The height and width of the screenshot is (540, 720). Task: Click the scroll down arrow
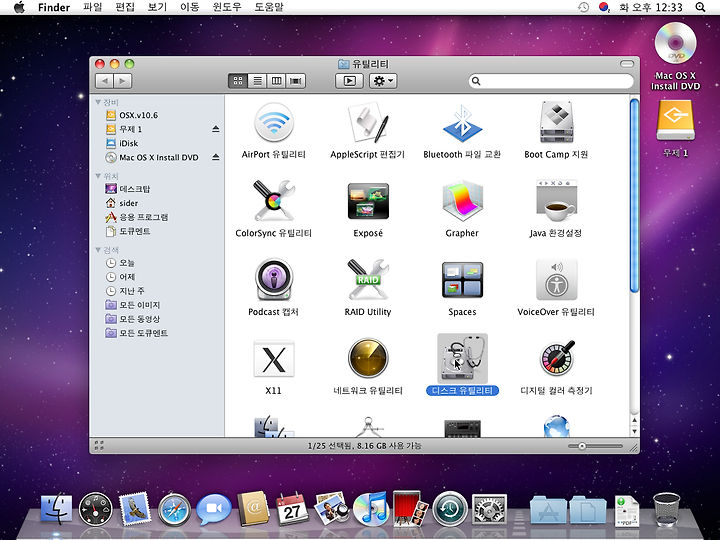634,432
